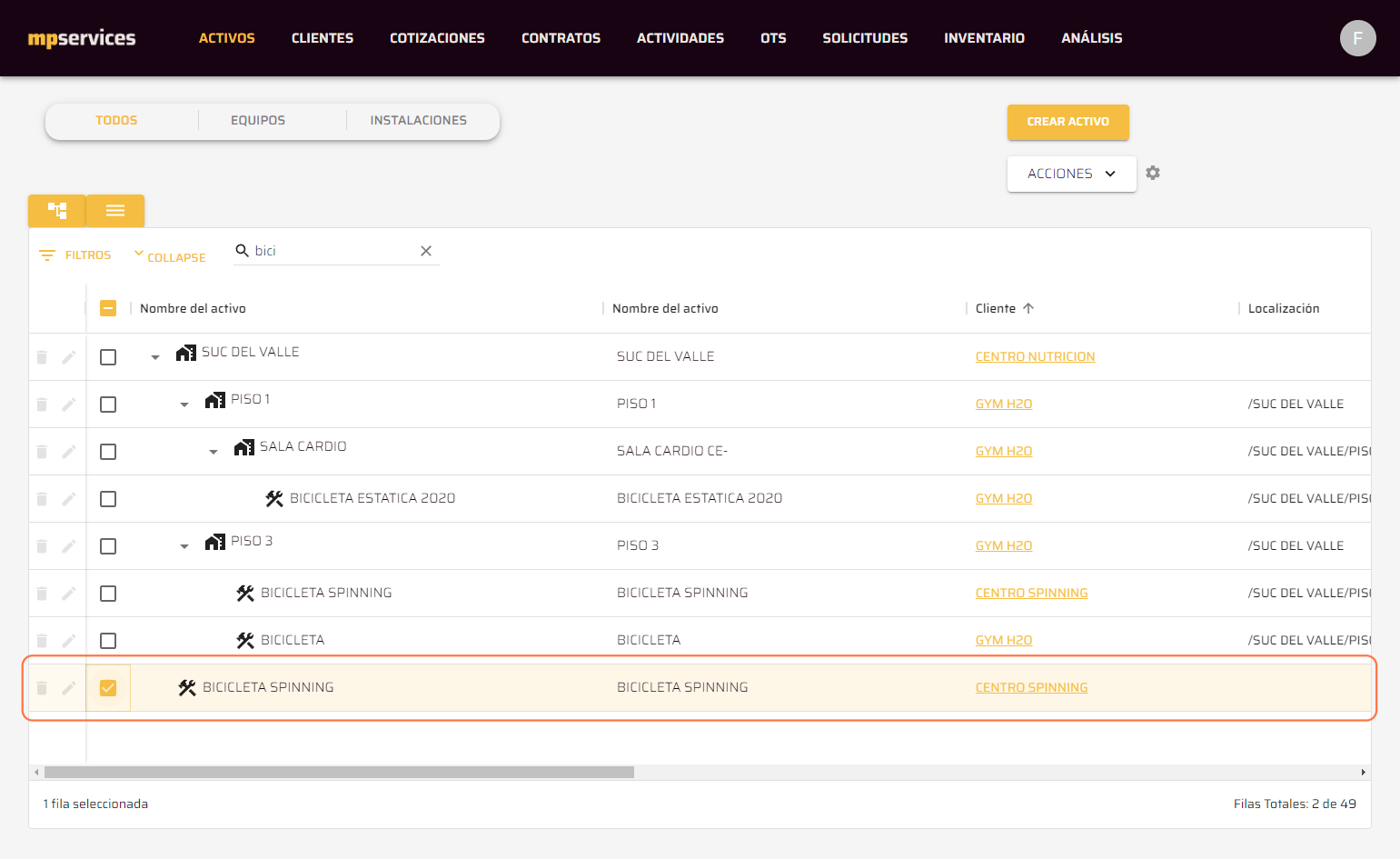
Task: Collapse the SUC DEL VALLE tree node
Action: tap(155, 357)
